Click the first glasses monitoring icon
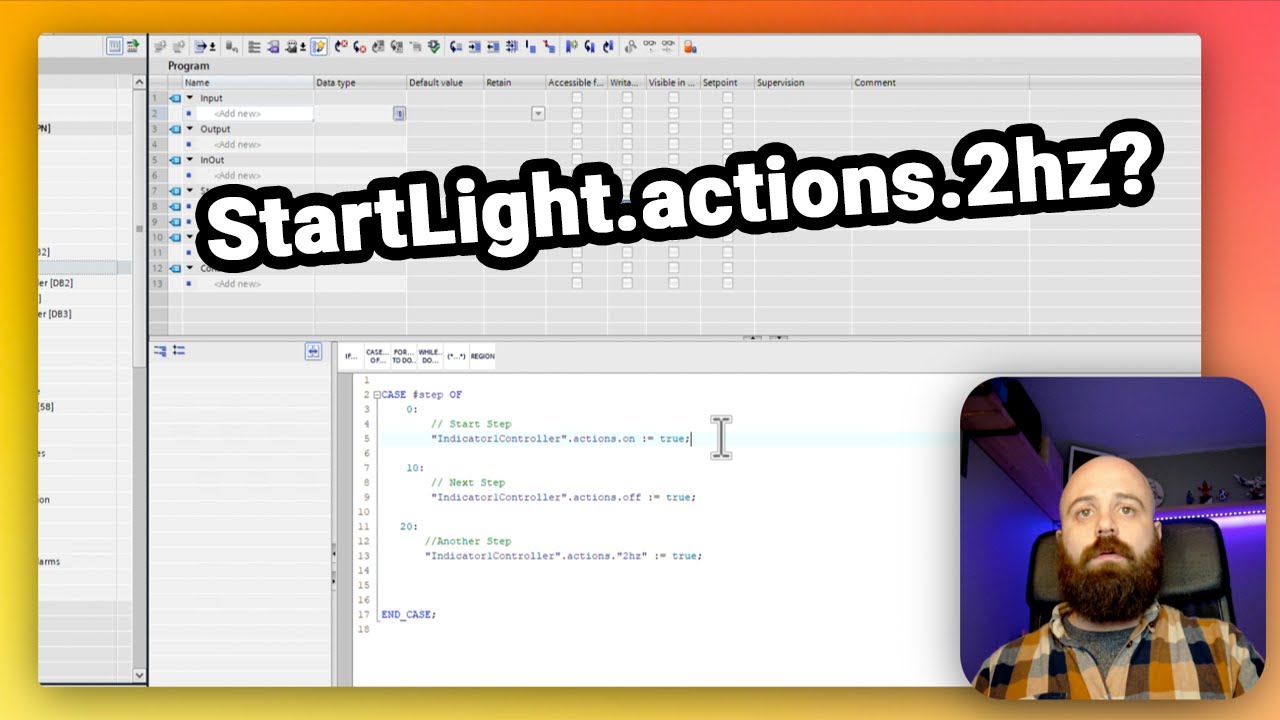The width and height of the screenshot is (1280, 720). coord(650,46)
